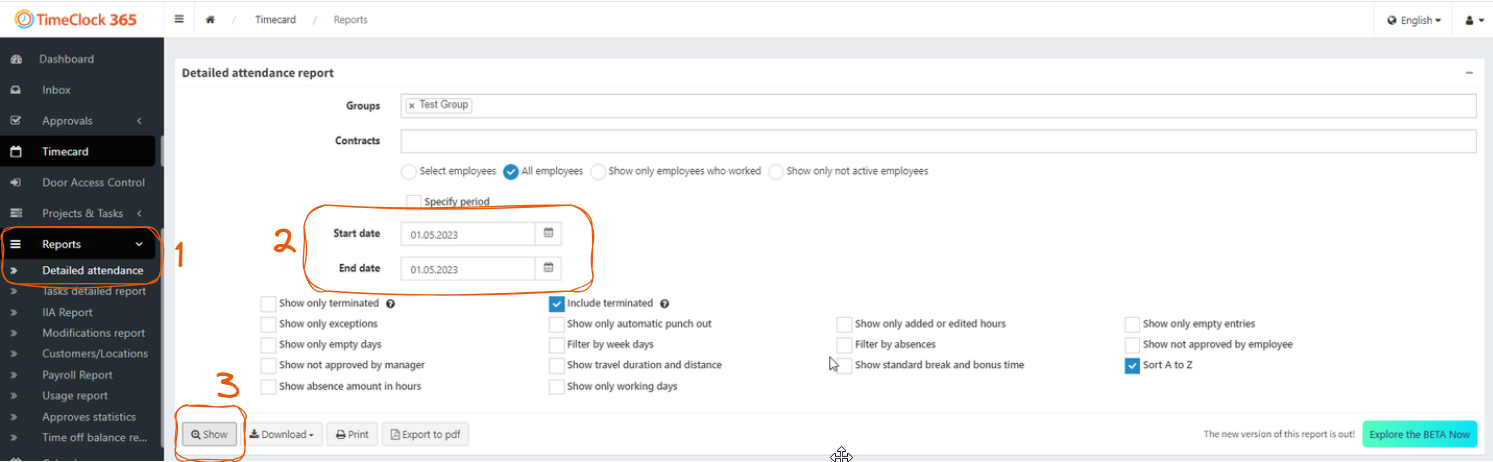Check Show only exceptions option

click(x=268, y=324)
